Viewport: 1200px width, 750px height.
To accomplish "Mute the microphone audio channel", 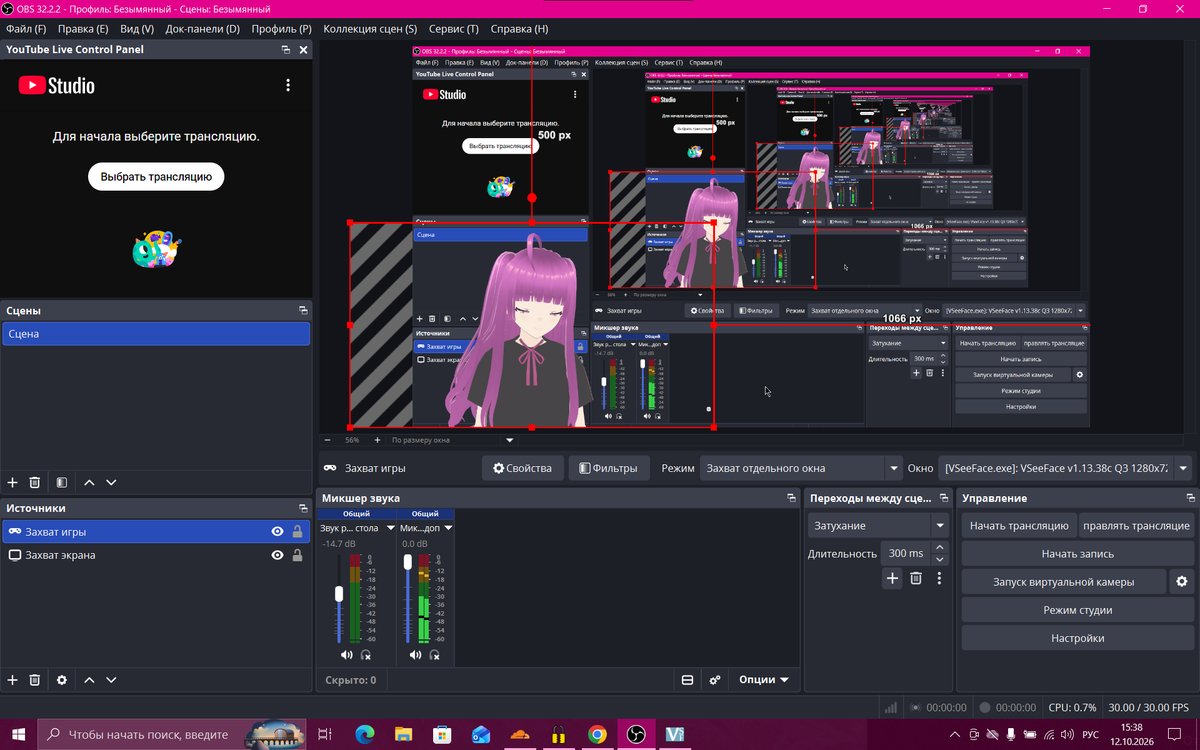I will (x=415, y=655).
